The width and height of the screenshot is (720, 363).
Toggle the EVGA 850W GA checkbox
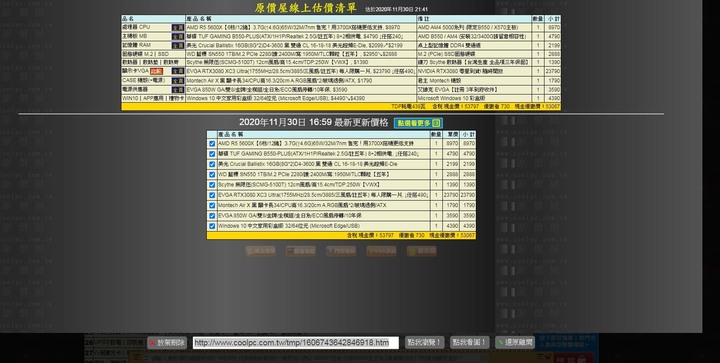[x=212, y=216]
